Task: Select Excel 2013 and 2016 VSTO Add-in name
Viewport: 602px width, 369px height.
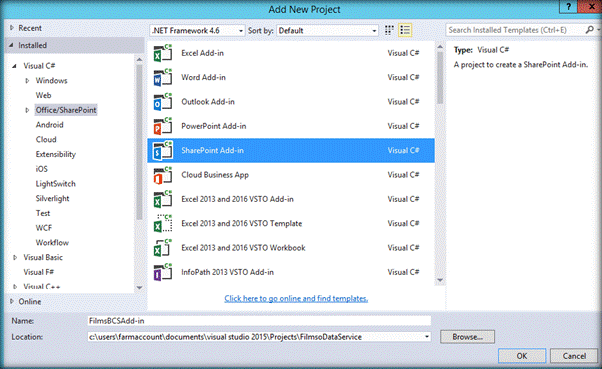Action: (237, 199)
